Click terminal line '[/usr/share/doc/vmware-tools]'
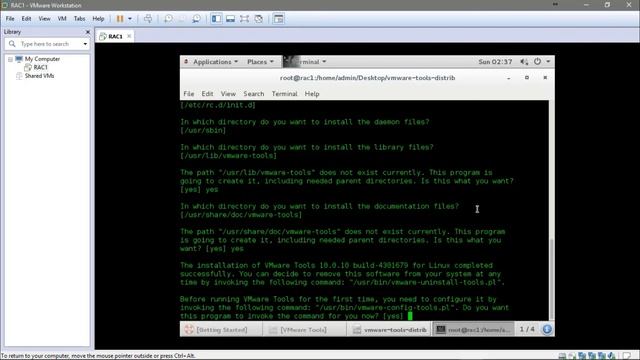 [x=241, y=215]
